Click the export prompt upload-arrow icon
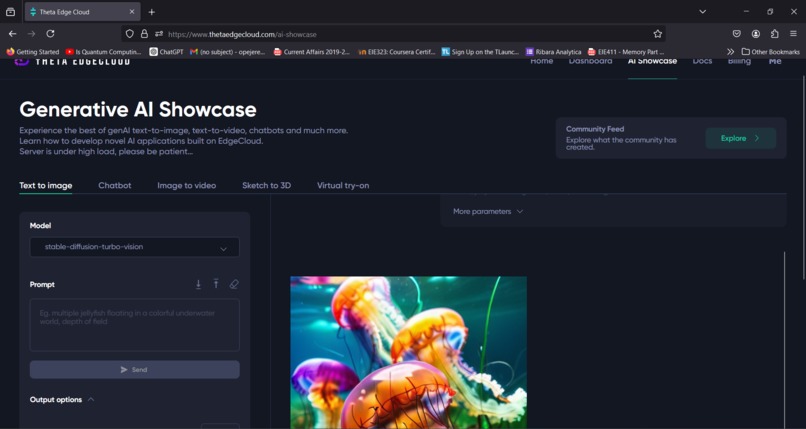This screenshot has height=429, width=806. click(x=216, y=284)
